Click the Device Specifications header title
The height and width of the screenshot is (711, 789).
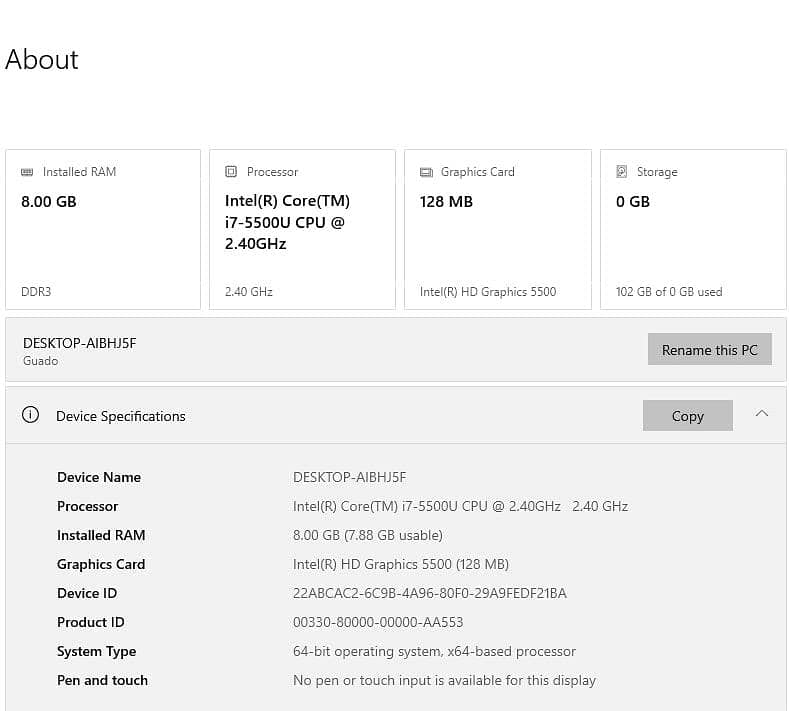[121, 416]
